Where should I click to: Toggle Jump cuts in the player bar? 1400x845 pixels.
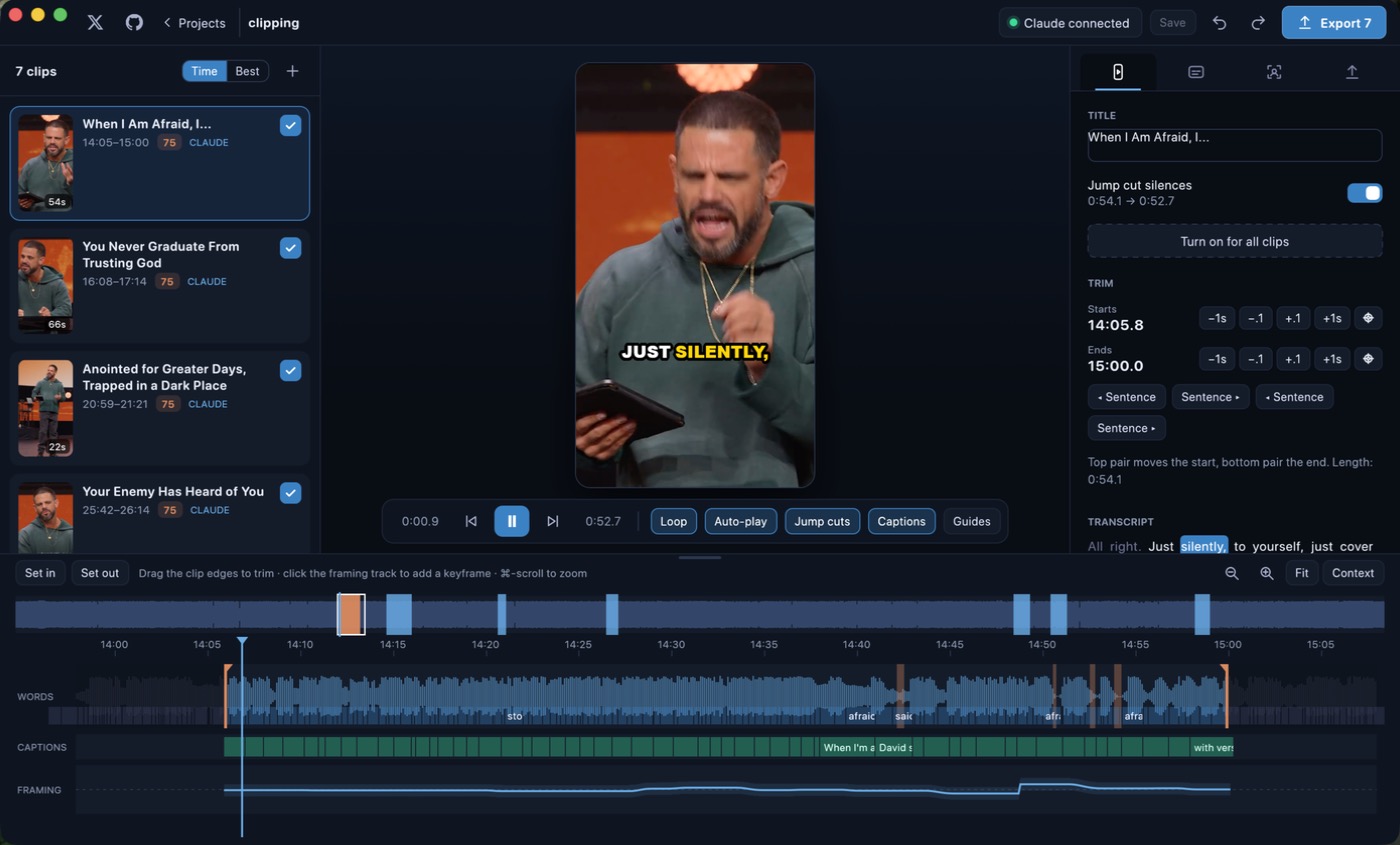click(x=822, y=521)
